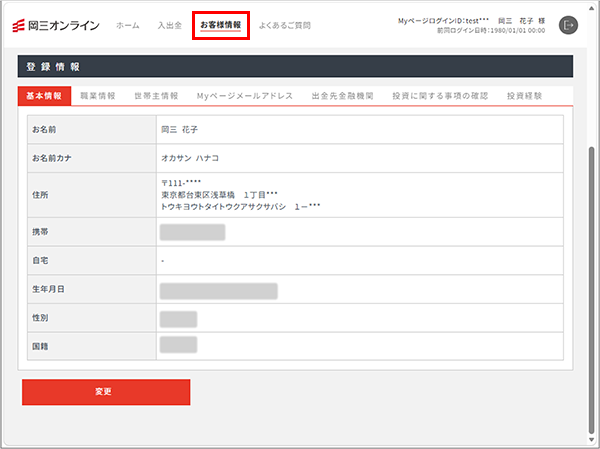Click the 国籍 row label
This screenshot has height=449, width=600.
pyautogui.click(x=40, y=346)
